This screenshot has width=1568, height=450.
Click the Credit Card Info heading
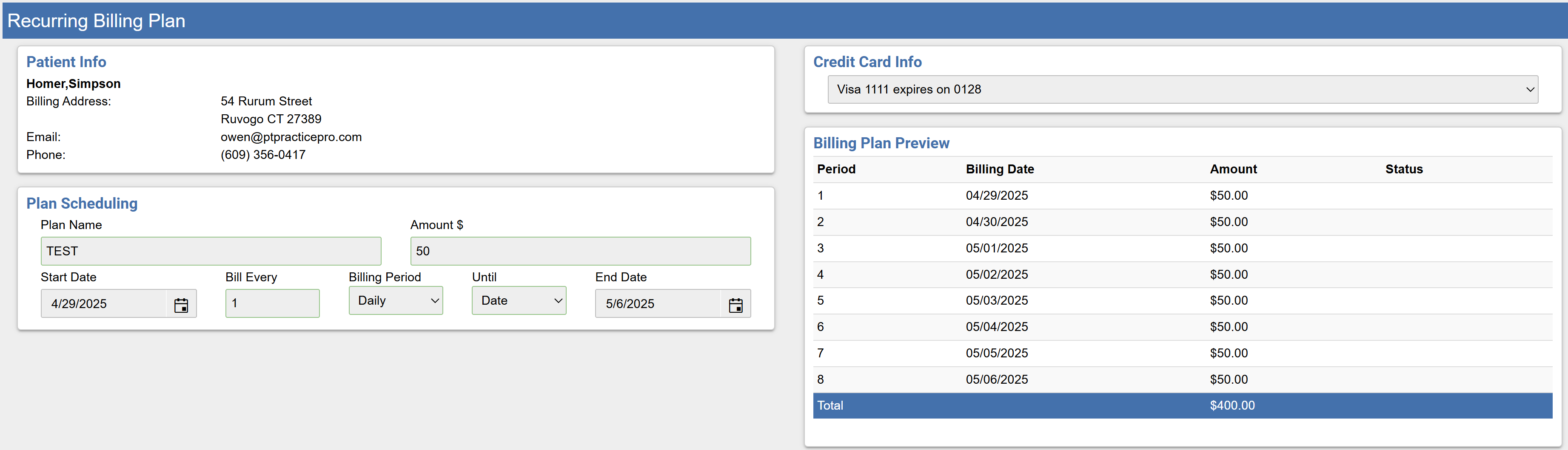868,62
